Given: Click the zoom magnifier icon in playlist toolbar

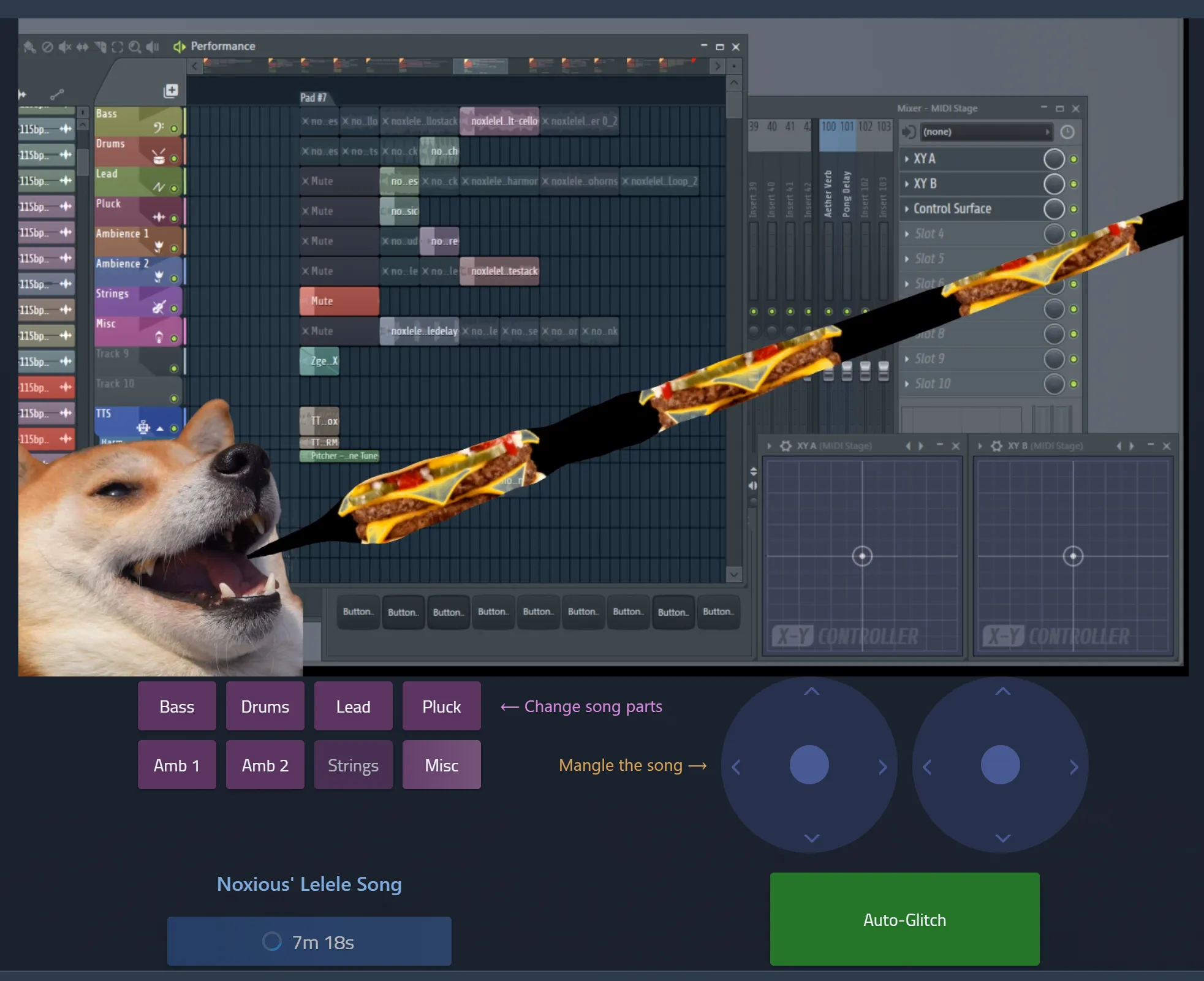Looking at the screenshot, I should (x=135, y=47).
